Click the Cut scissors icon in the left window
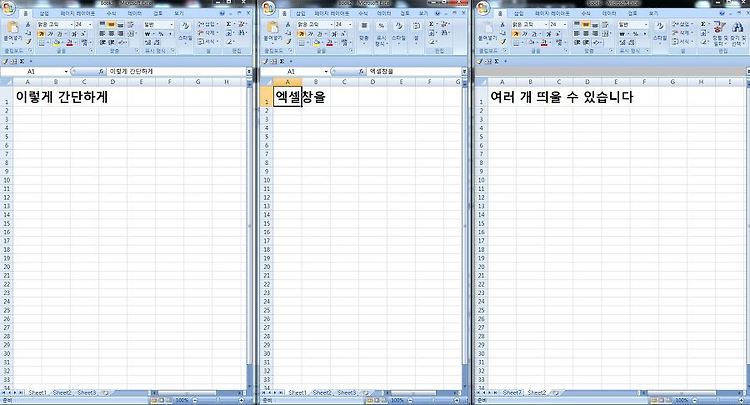Image resolution: width=750 pixels, height=405 pixels. click(28, 24)
